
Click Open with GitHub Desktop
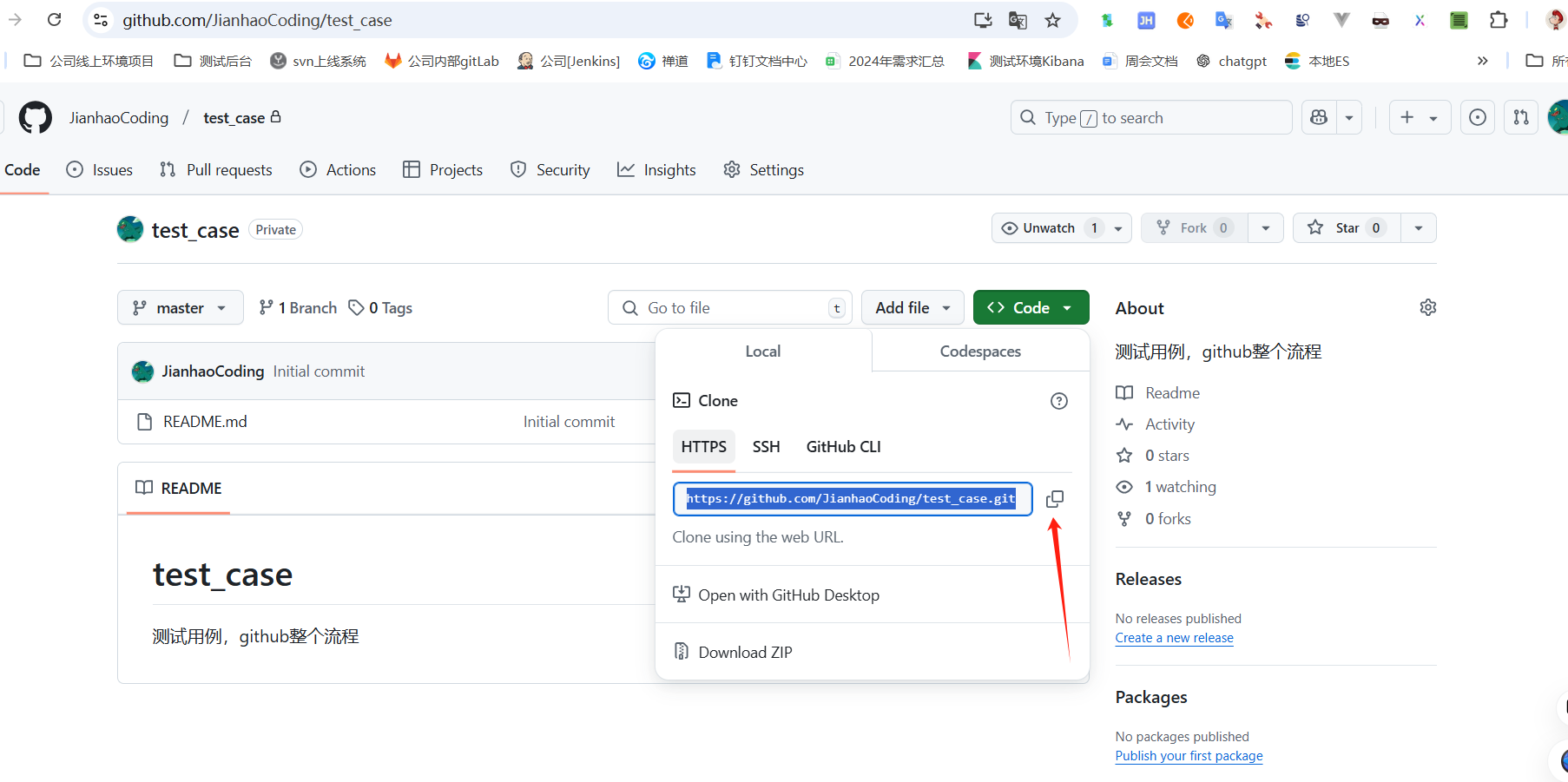point(776,595)
